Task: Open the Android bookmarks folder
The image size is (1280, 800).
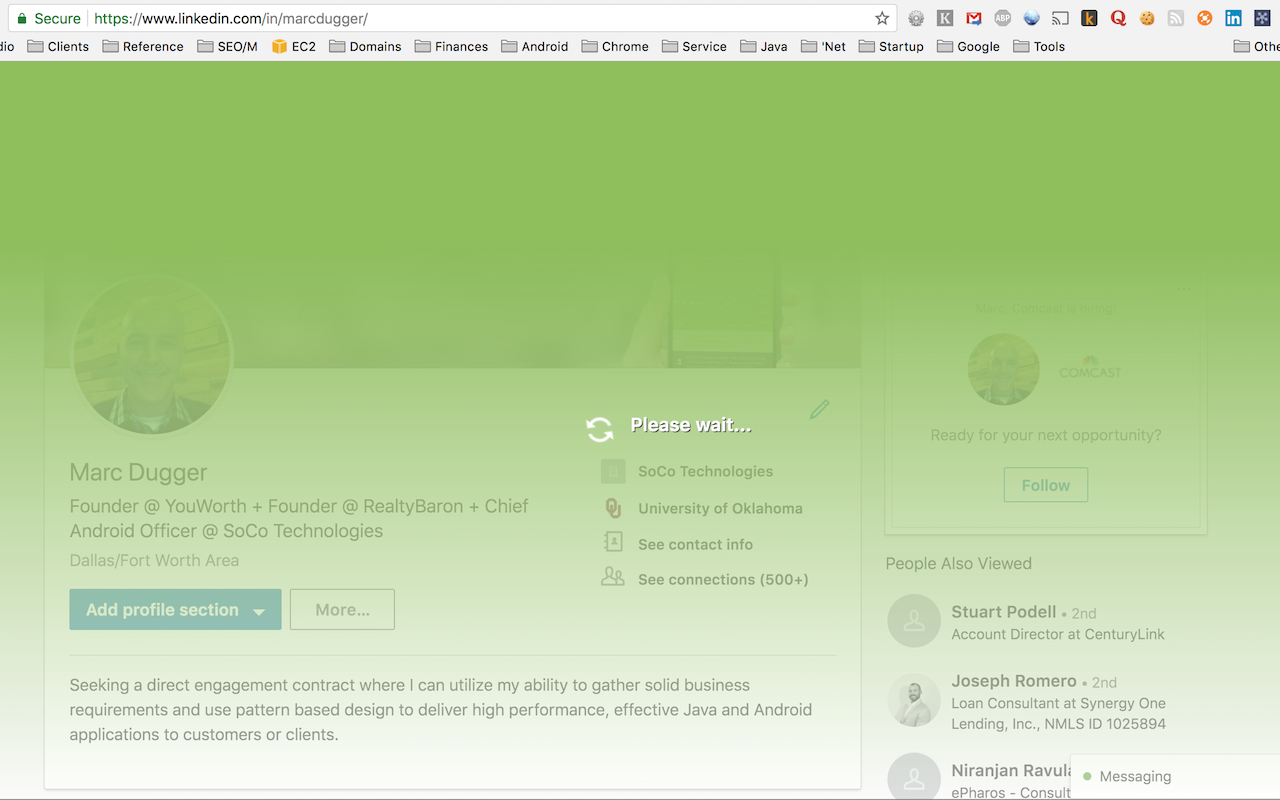Action: point(535,46)
